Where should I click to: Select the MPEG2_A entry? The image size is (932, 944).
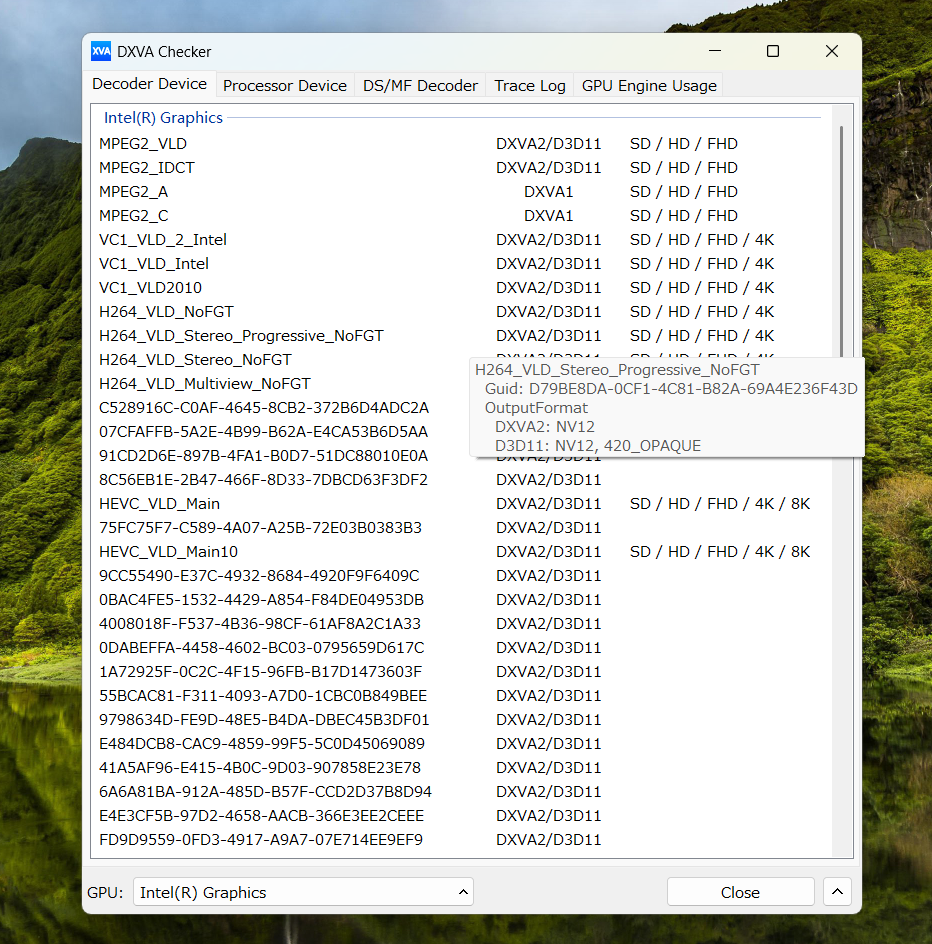pos(461,192)
